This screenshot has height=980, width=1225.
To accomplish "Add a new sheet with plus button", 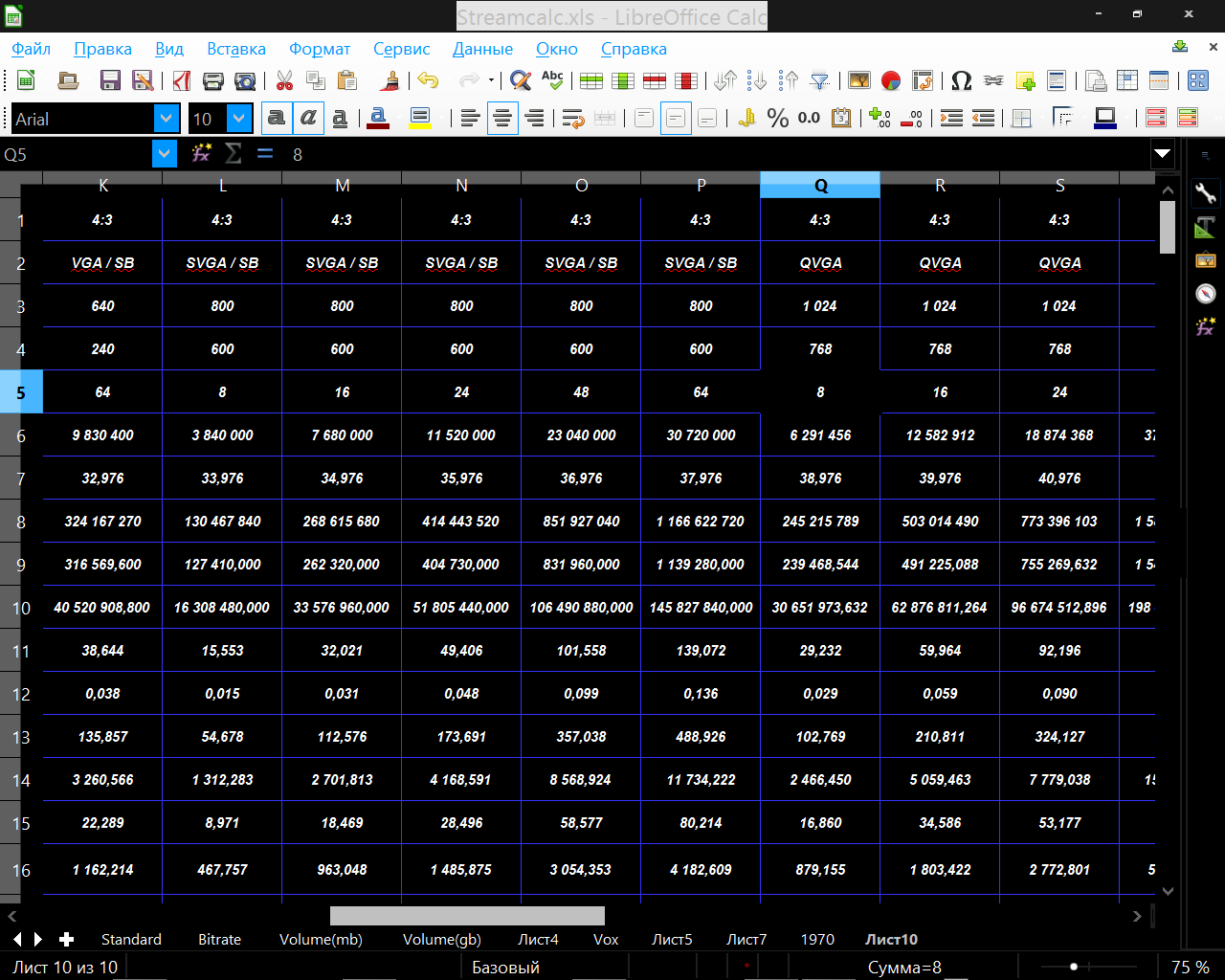I will (66, 940).
